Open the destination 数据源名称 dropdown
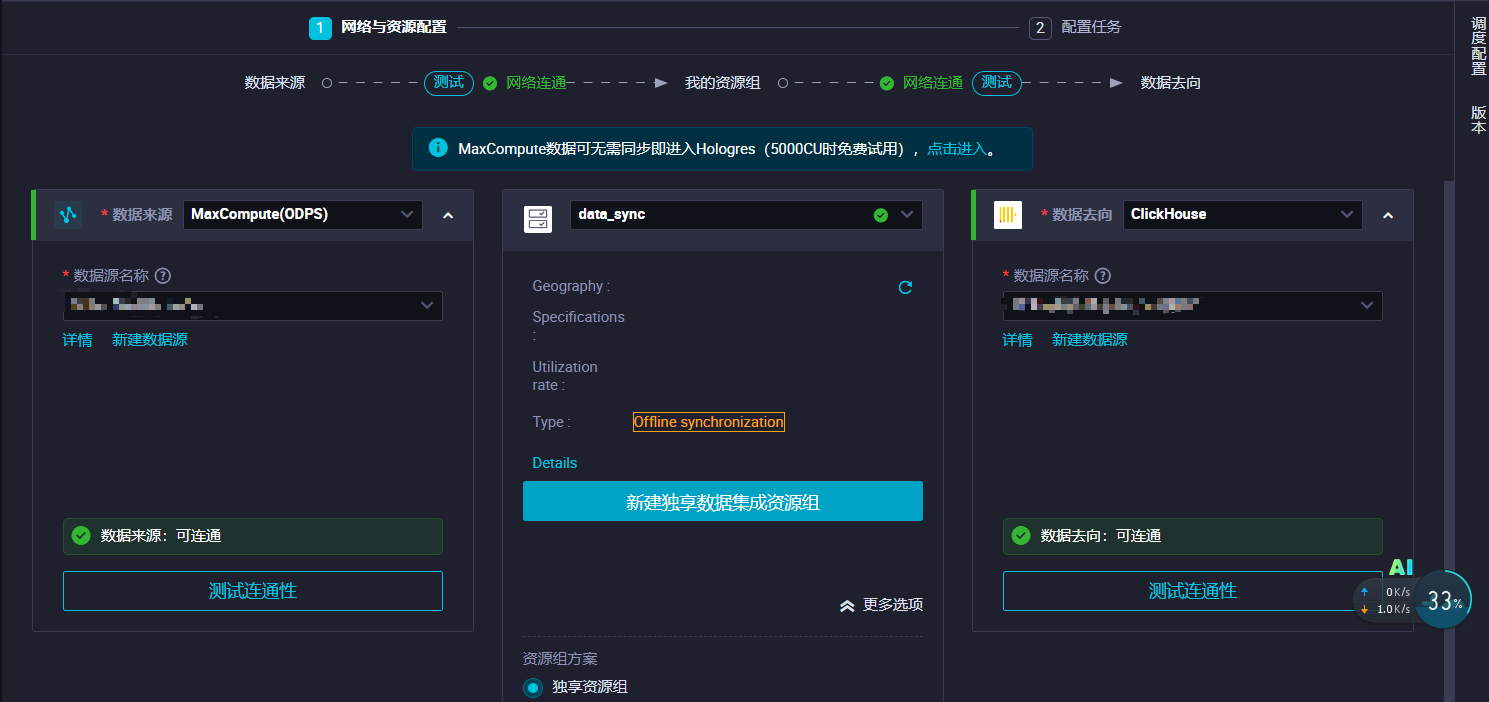The image size is (1489, 702). click(x=1193, y=305)
